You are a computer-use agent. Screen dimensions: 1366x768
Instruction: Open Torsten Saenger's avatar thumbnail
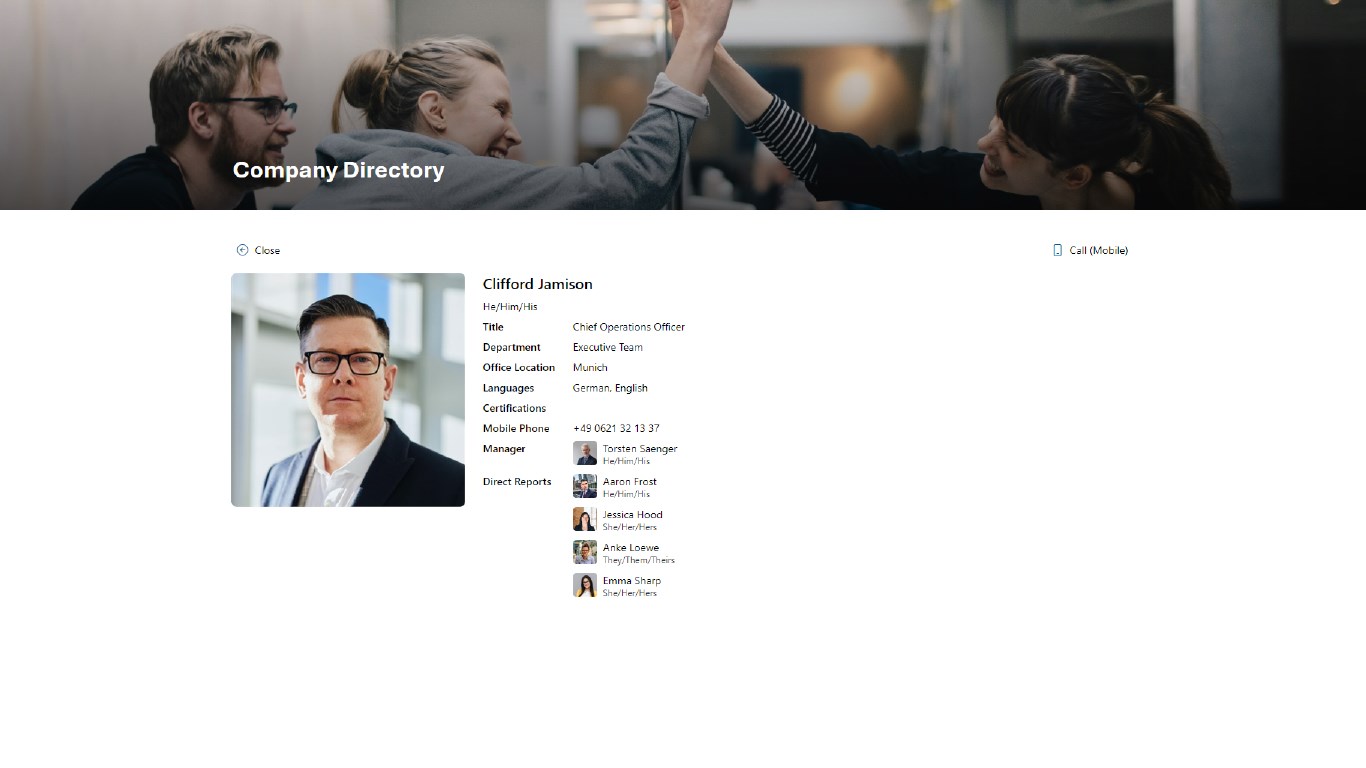(585, 453)
